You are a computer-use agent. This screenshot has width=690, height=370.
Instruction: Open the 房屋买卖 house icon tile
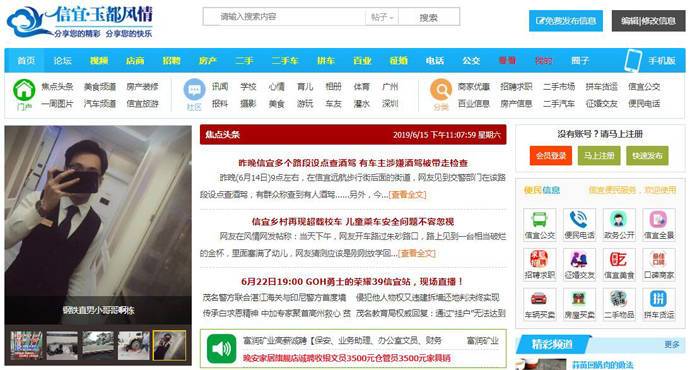pyautogui.click(x=579, y=304)
